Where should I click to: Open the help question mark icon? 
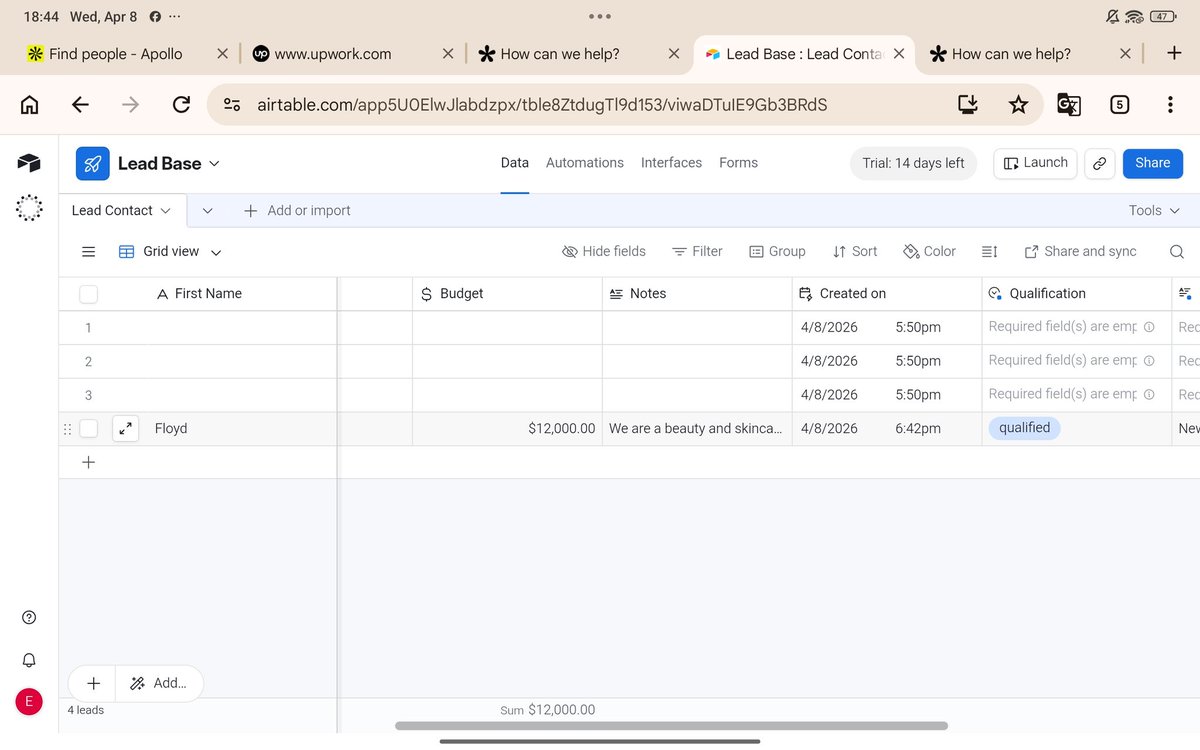29,618
